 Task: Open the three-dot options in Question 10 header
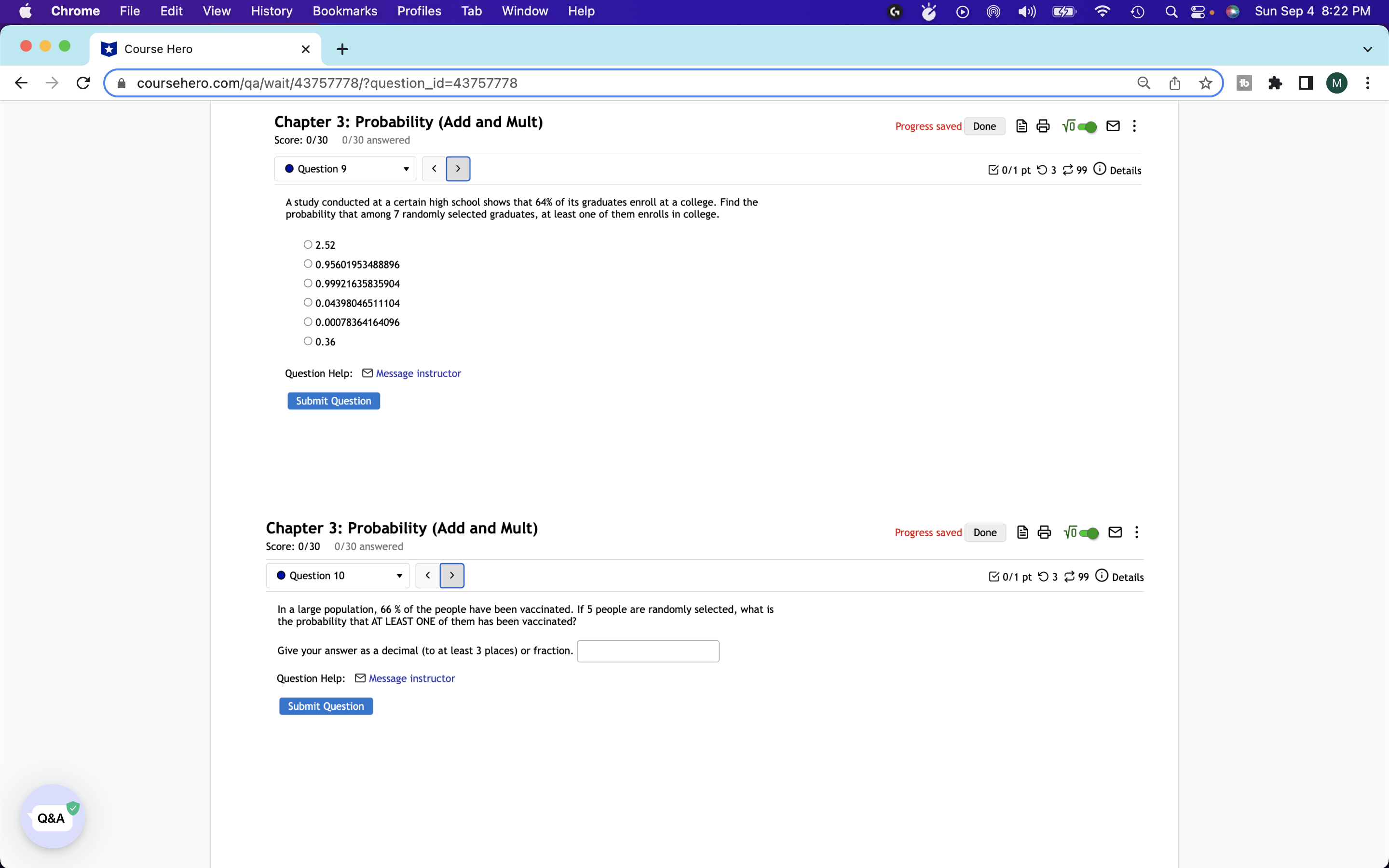1136,532
